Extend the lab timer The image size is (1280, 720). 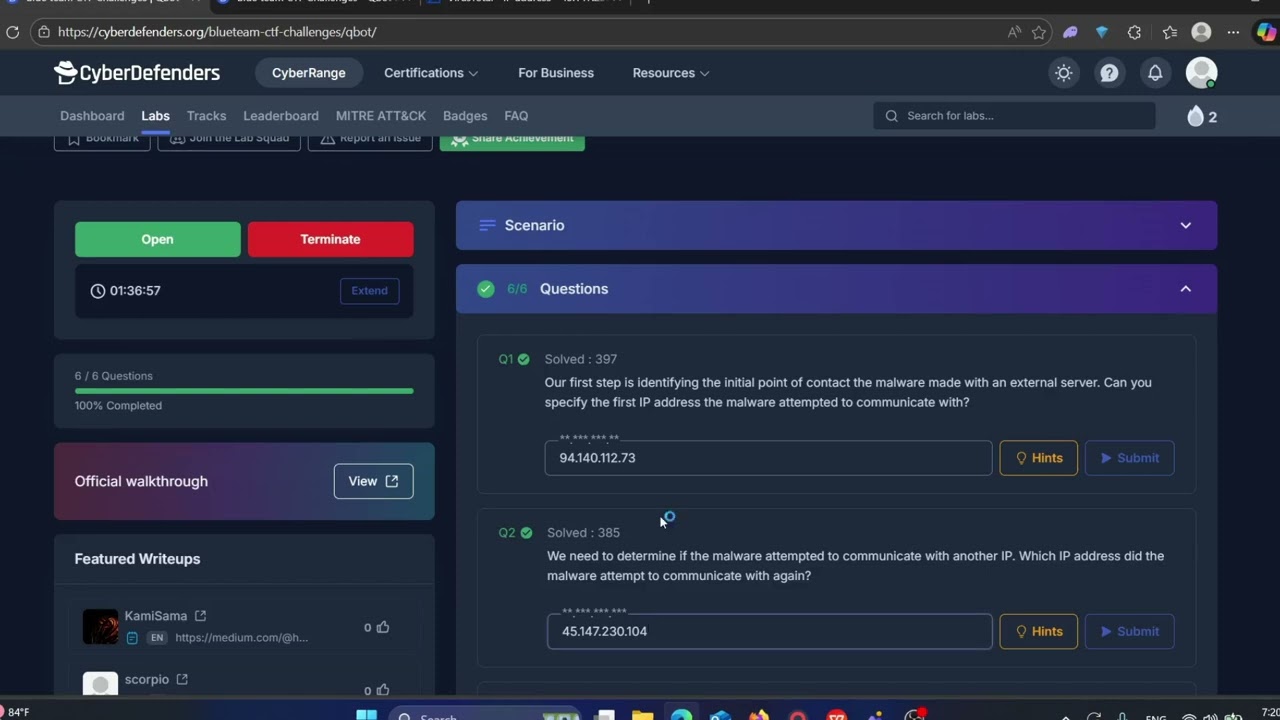(x=369, y=291)
